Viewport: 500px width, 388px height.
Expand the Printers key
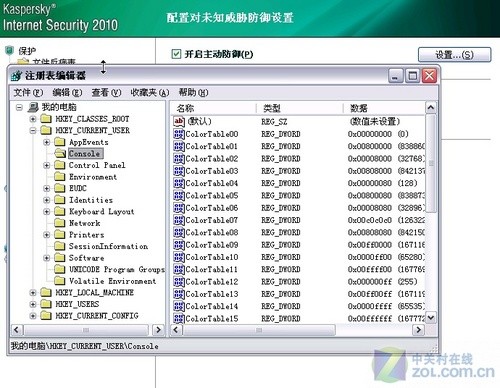(x=47, y=235)
